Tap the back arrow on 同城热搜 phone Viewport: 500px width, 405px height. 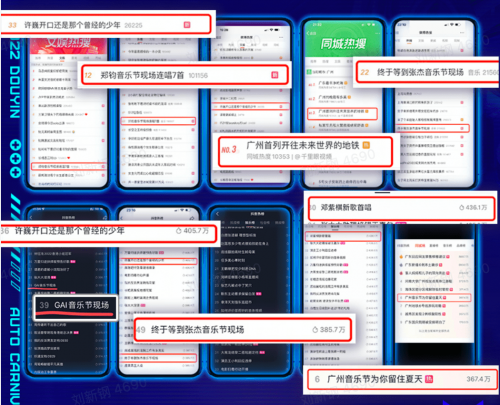point(309,33)
